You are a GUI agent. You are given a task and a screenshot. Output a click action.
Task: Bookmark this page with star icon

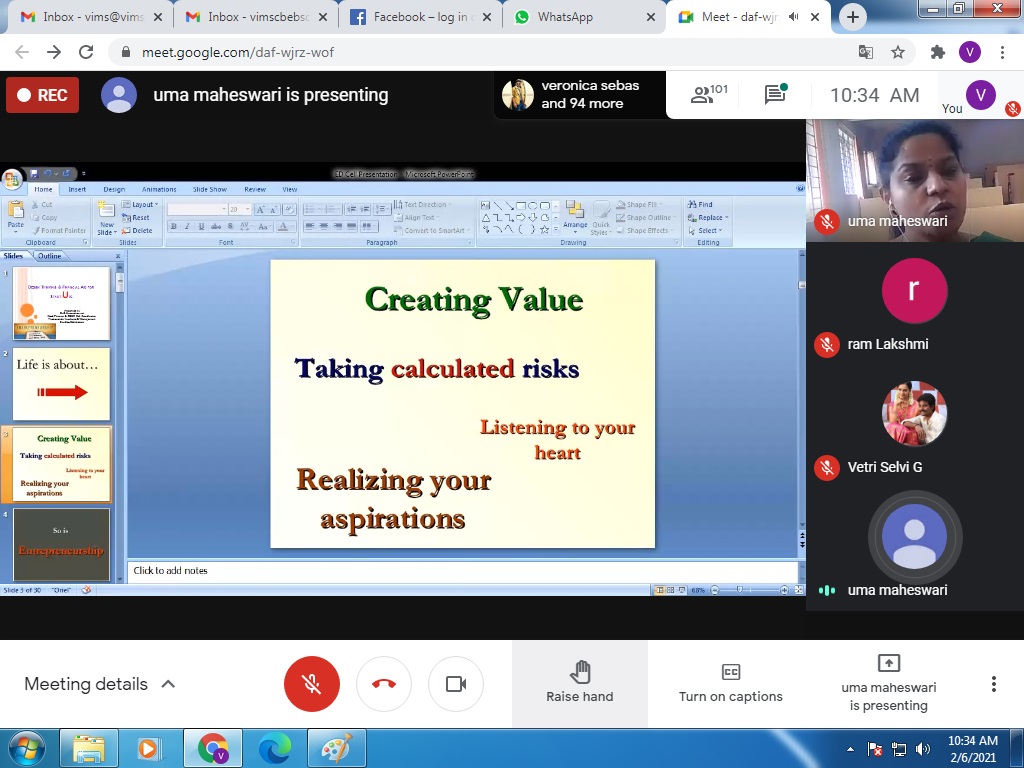point(898,52)
